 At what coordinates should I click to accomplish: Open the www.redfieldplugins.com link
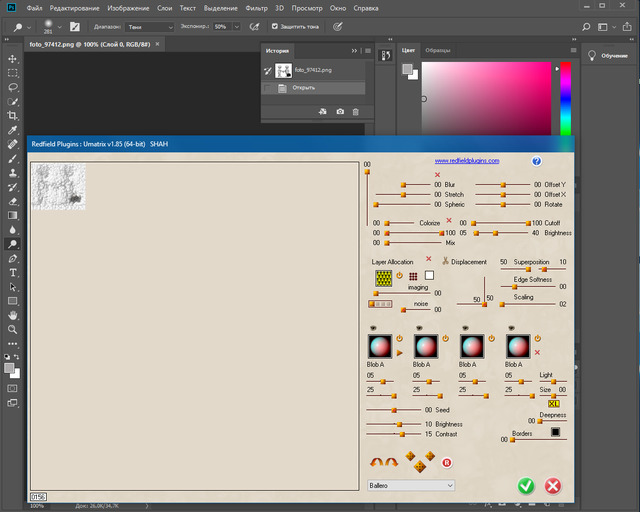466,160
